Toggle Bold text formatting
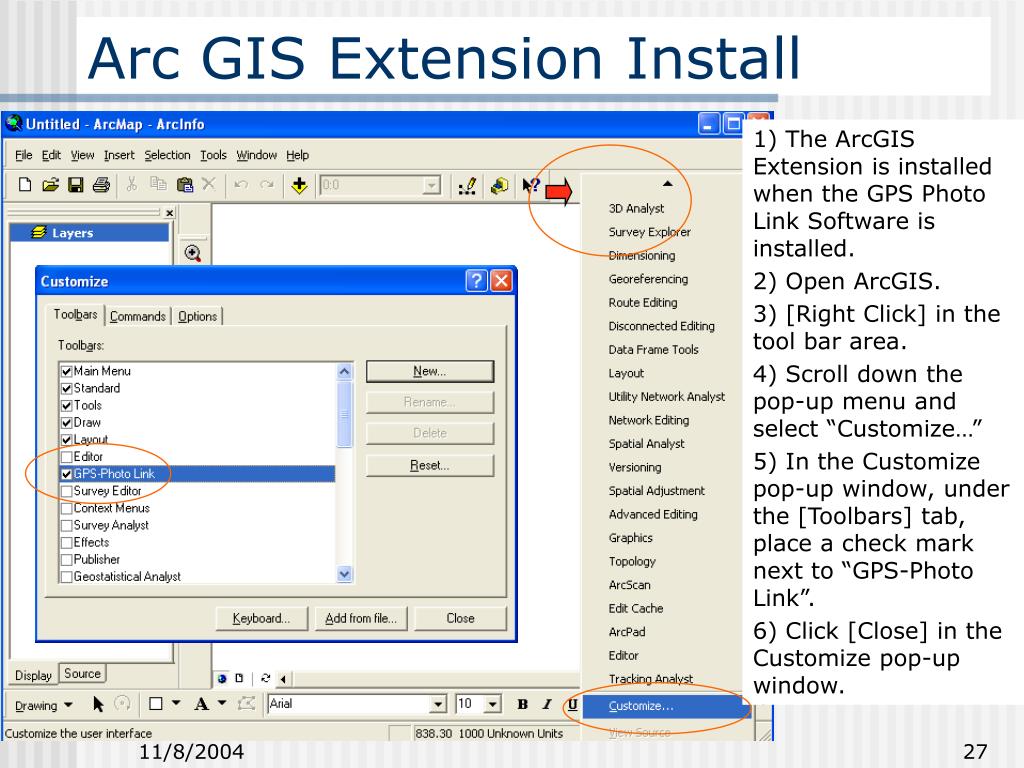 [x=522, y=704]
